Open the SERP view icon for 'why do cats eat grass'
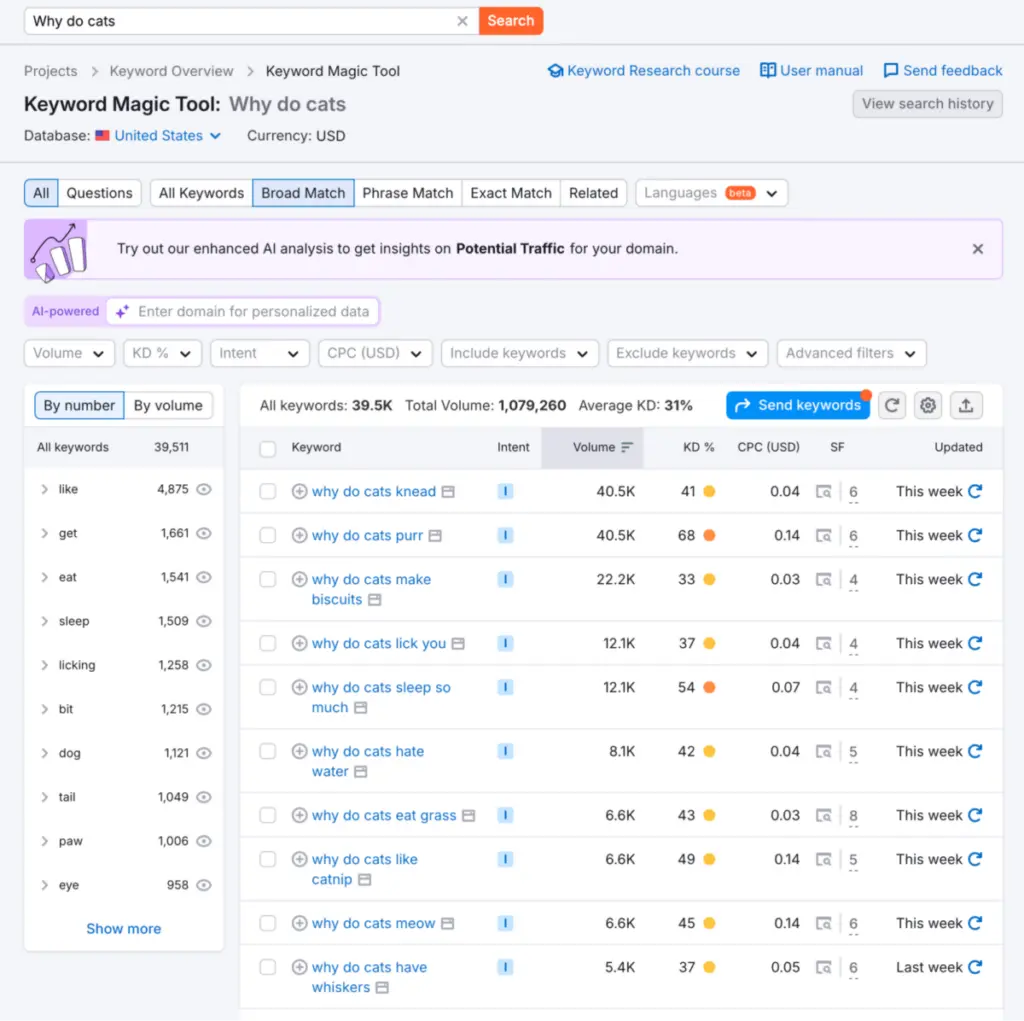The width and height of the screenshot is (1024, 1021). click(x=823, y=816)
